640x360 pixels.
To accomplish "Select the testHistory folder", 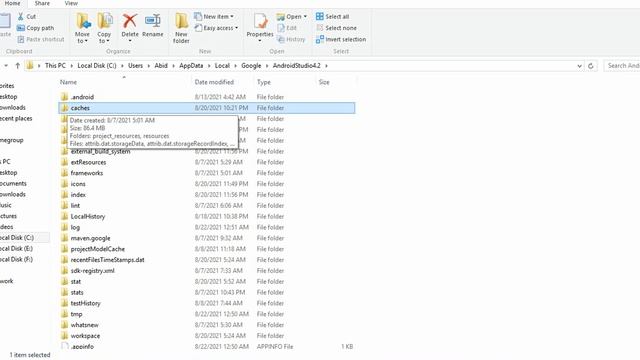I will pyautogui.click(x=85, y=303).
